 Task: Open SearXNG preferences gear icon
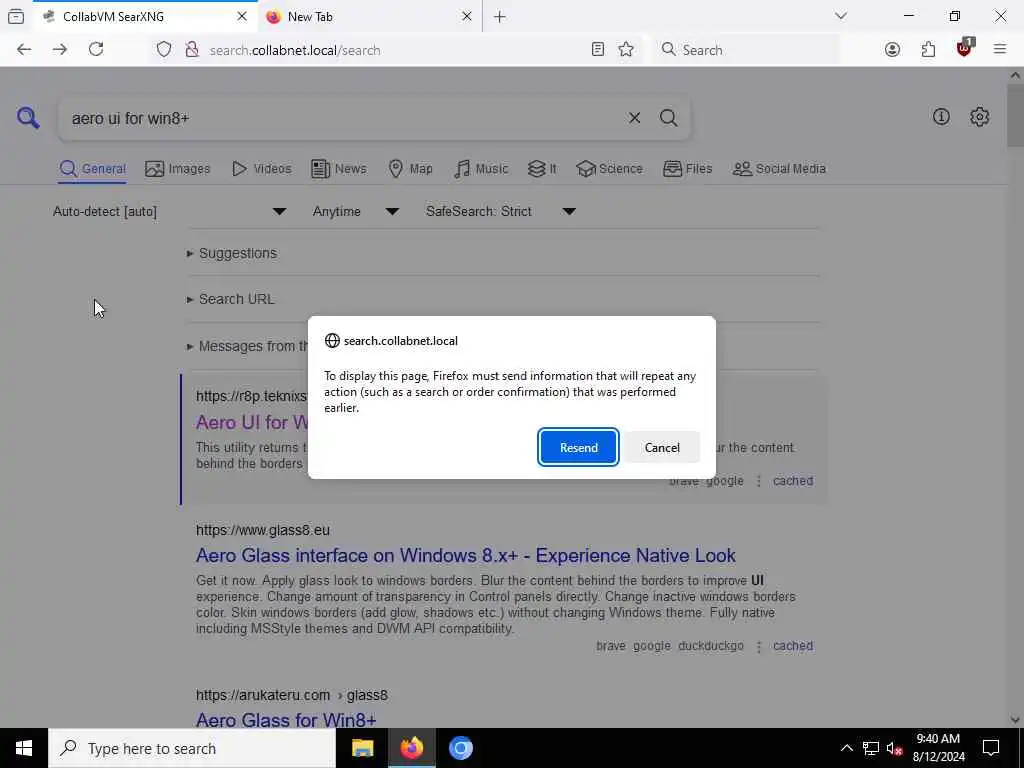pyautogui.click(x=979, y=117)
